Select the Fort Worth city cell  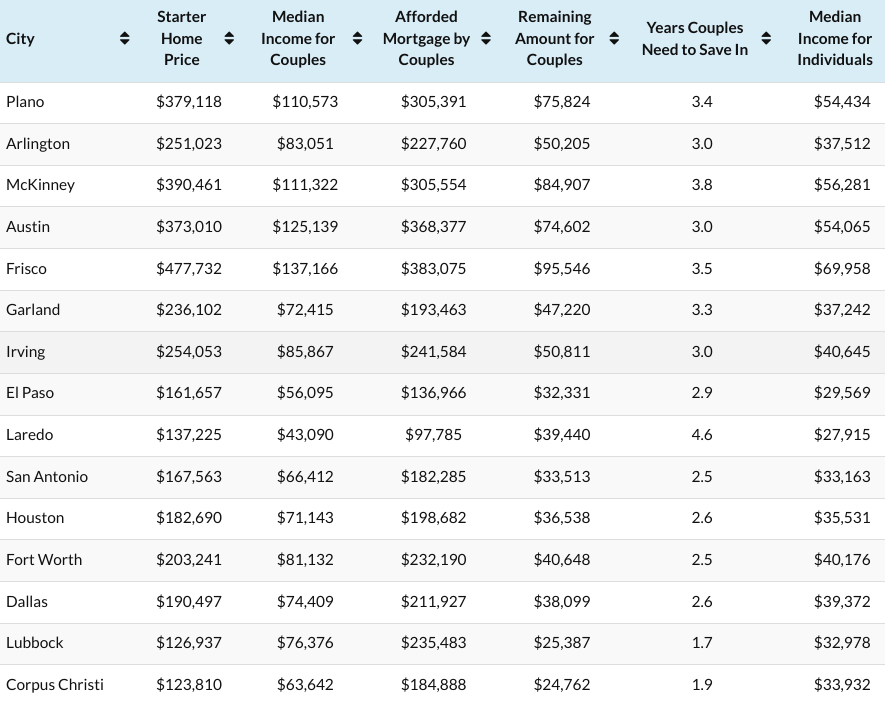coord(44,560)
